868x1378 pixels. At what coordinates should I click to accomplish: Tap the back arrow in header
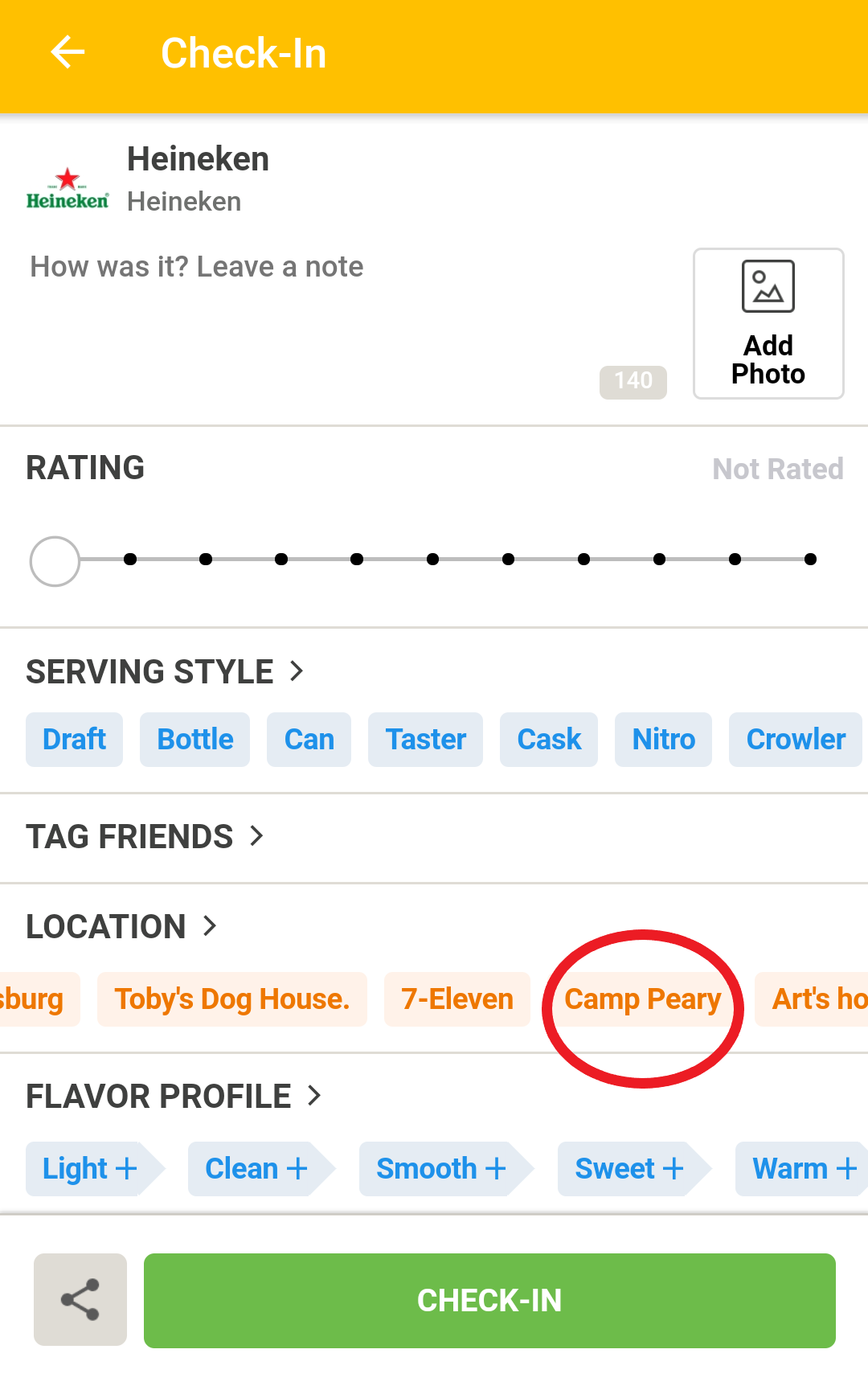point(68,53)
